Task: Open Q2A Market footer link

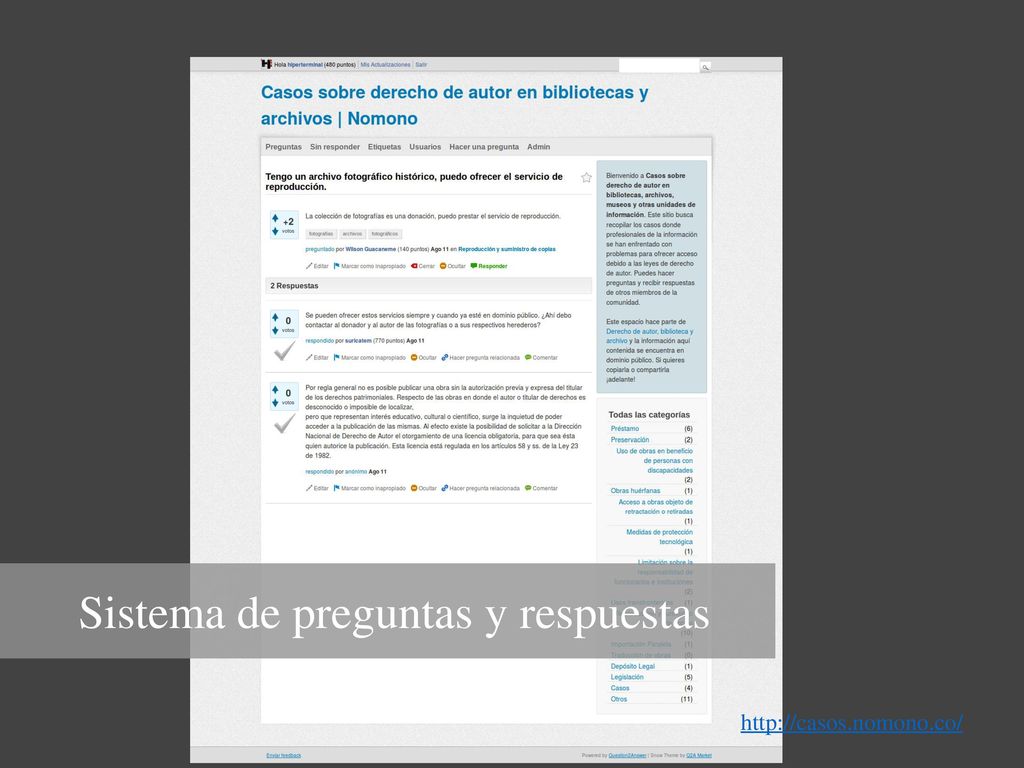Action: (x=699, y=756)
